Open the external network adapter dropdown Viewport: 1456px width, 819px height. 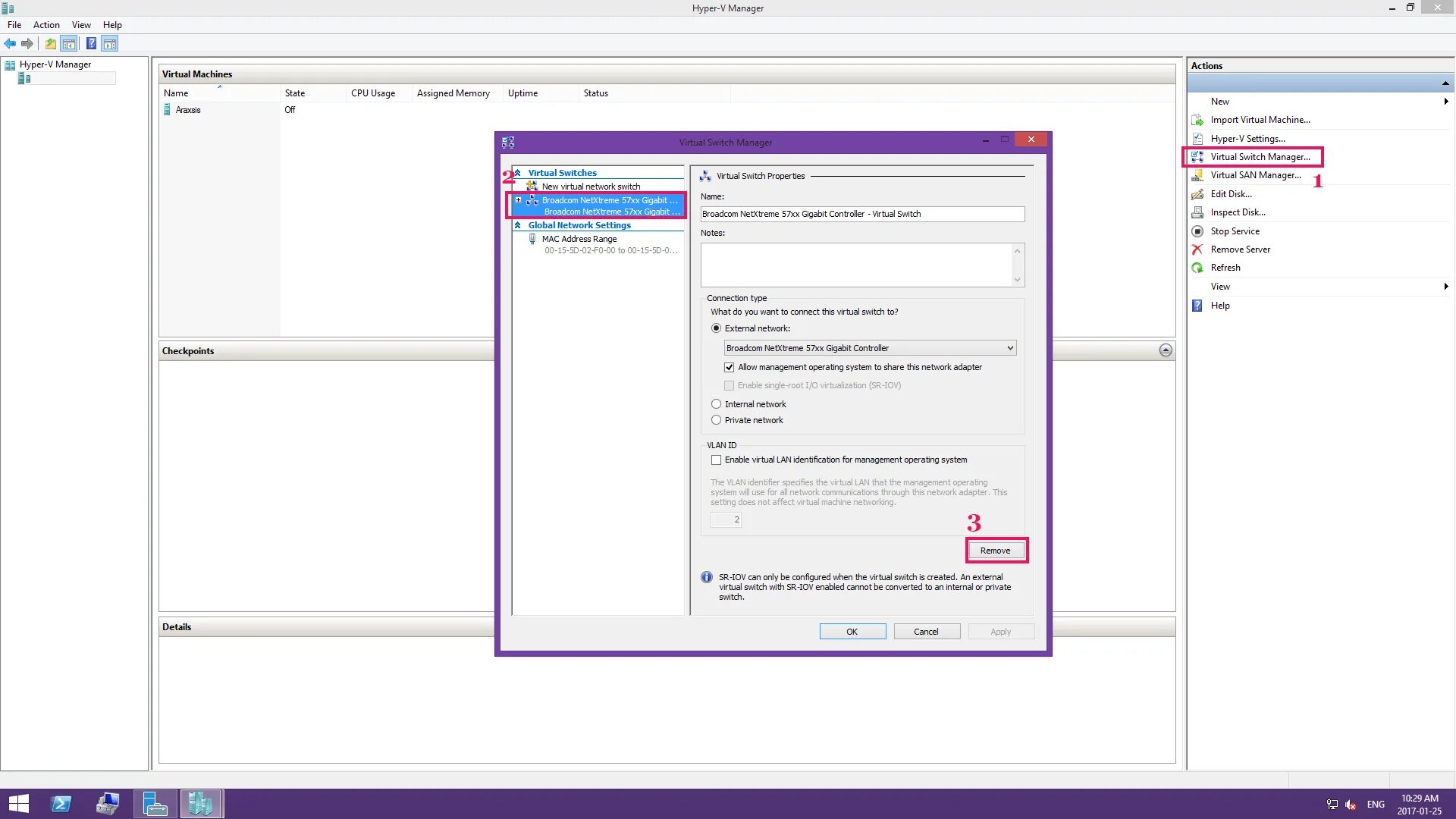tap(1009, 348)
